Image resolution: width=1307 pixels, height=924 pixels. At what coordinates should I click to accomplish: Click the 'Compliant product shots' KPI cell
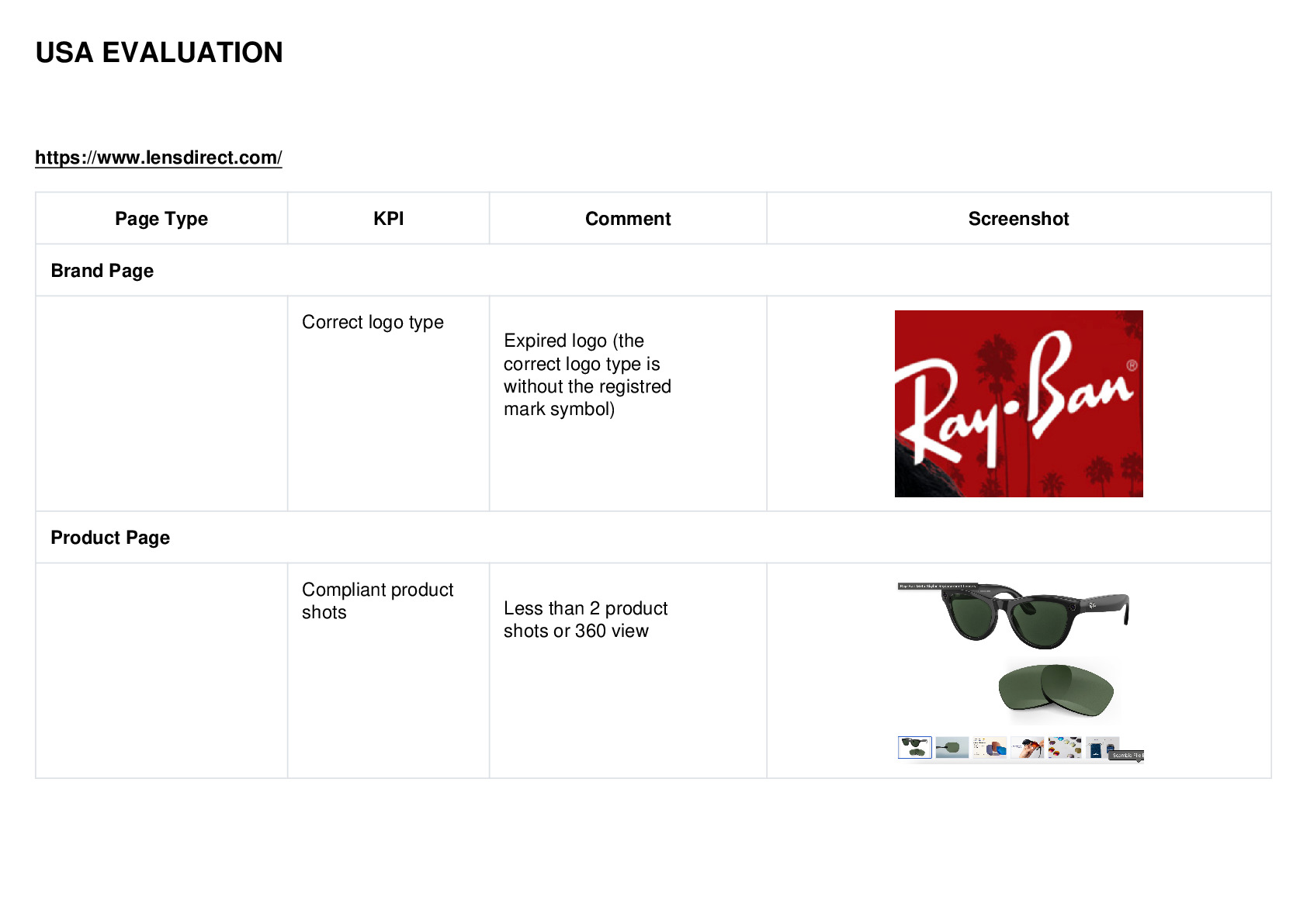coord(388,670)
